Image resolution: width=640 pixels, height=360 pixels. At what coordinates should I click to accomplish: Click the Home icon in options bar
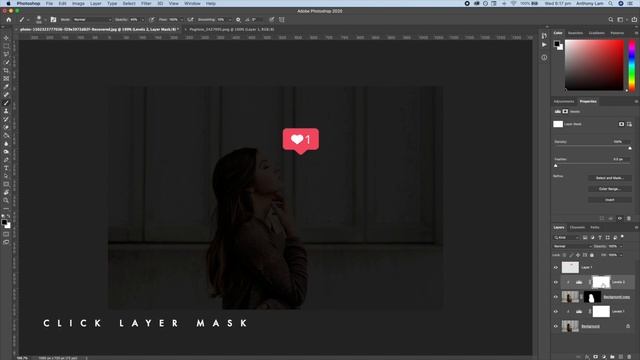[x=9, y=20]
